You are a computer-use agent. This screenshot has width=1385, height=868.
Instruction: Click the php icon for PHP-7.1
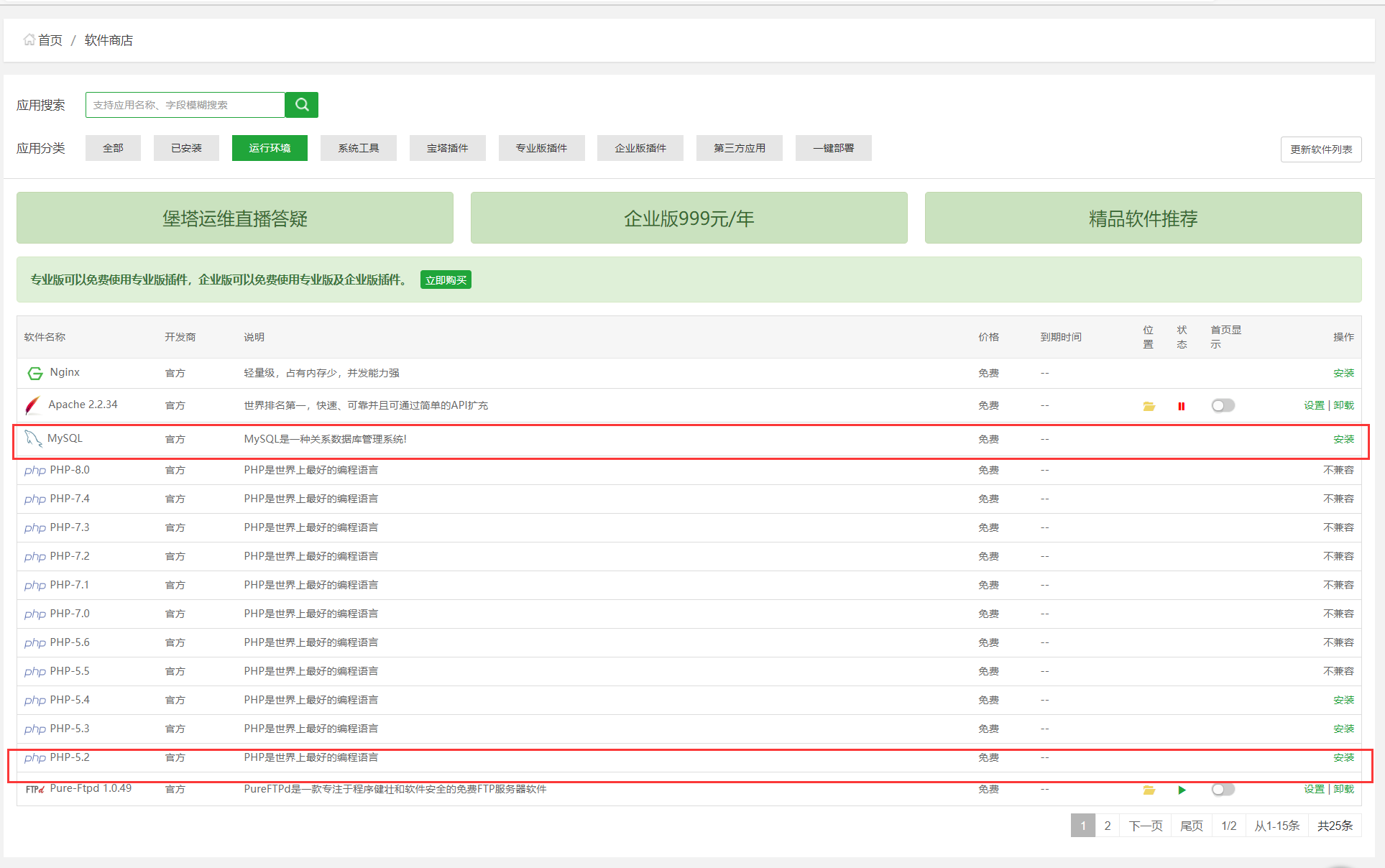point(34,586)
